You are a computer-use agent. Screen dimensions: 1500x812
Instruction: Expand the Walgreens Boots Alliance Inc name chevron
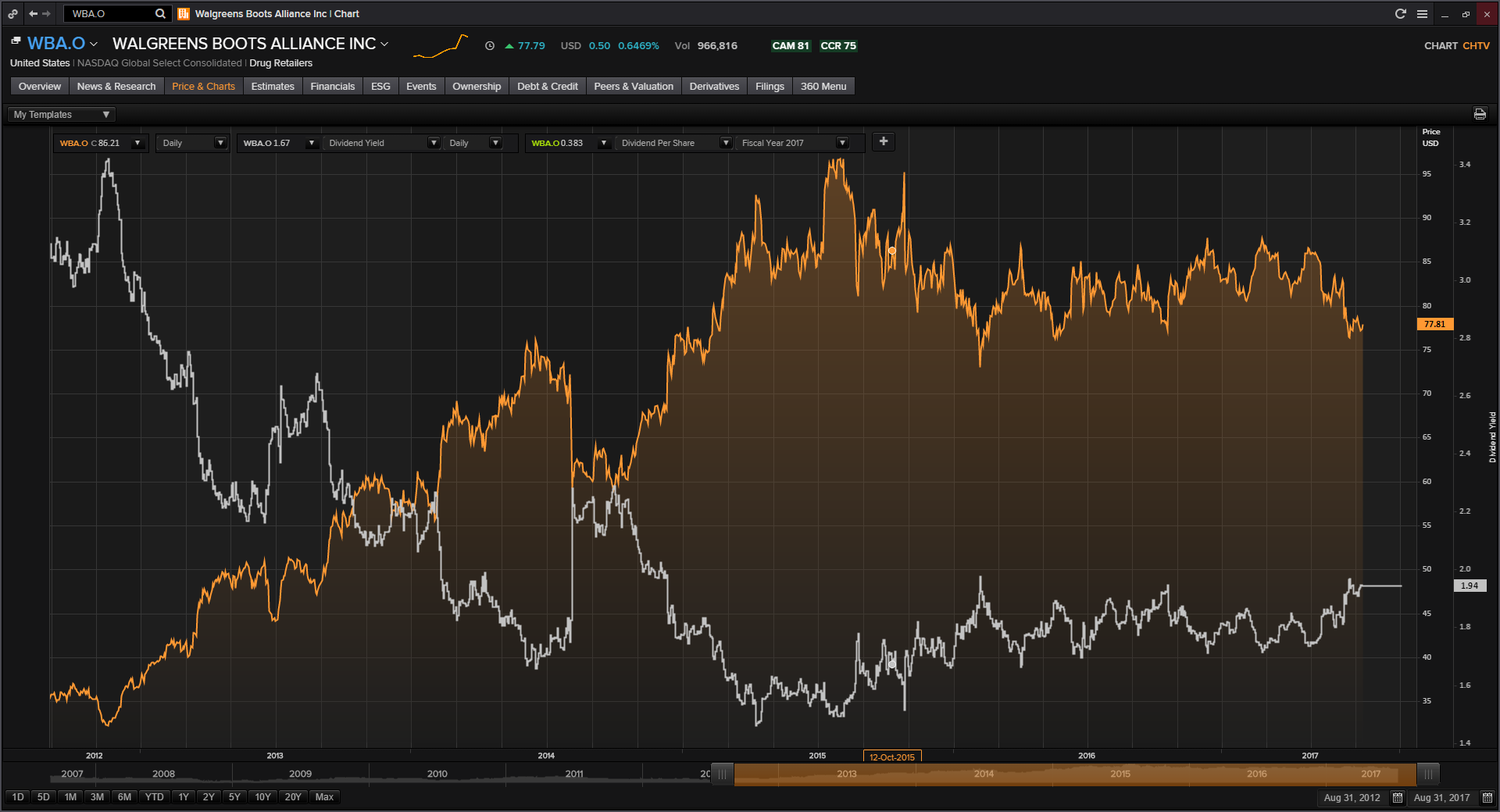tap(384, 45)
